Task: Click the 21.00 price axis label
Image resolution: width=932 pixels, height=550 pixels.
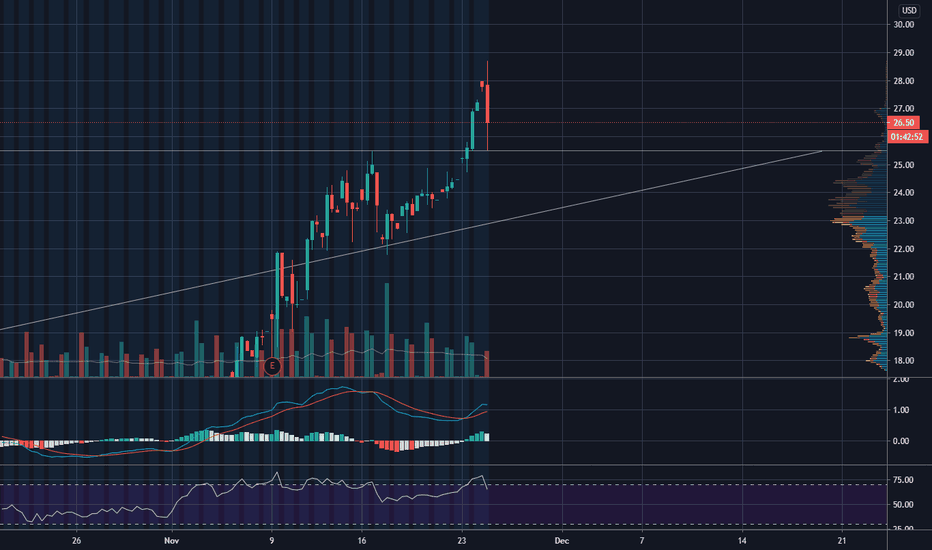Action: (x=903, y=276)
